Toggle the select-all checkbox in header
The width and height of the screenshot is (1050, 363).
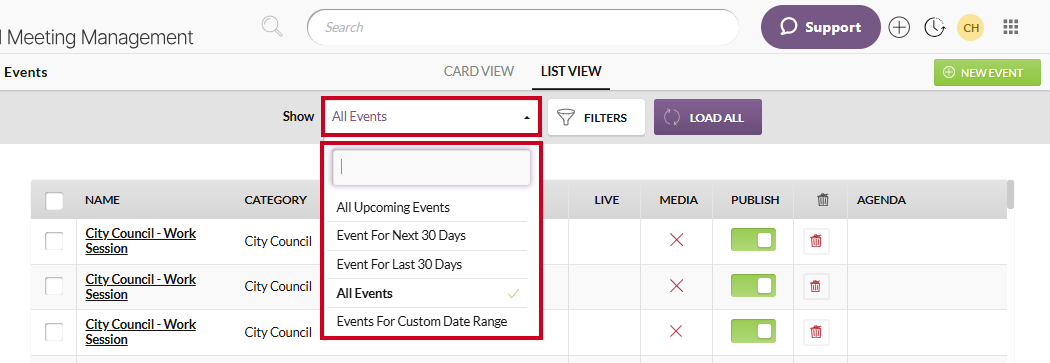[54, 201]
